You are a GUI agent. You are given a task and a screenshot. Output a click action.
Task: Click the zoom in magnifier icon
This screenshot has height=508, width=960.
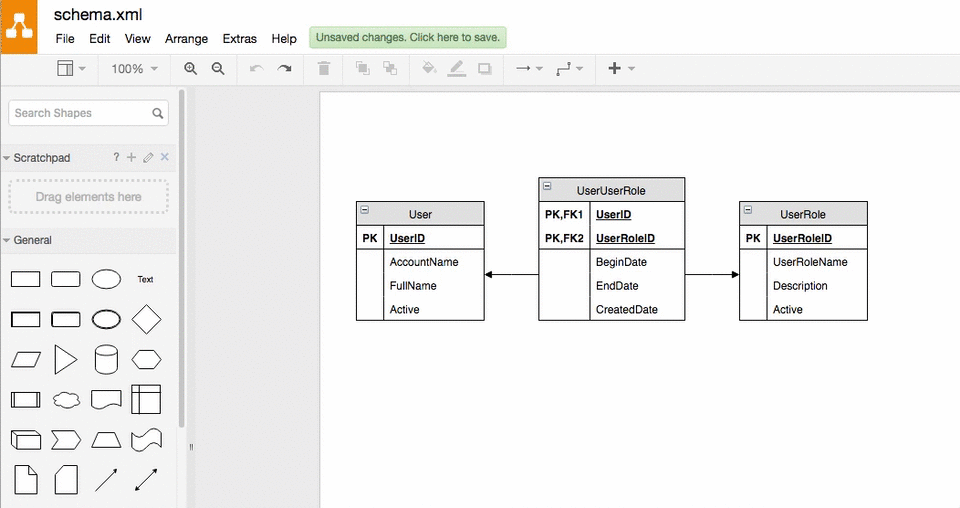(x=191, y=69)
